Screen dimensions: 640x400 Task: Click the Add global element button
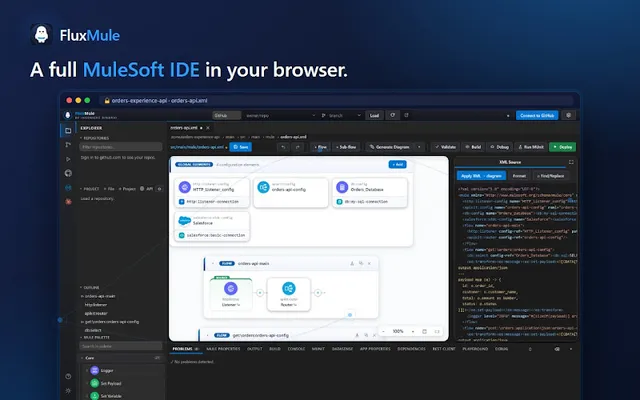(397, 164)
